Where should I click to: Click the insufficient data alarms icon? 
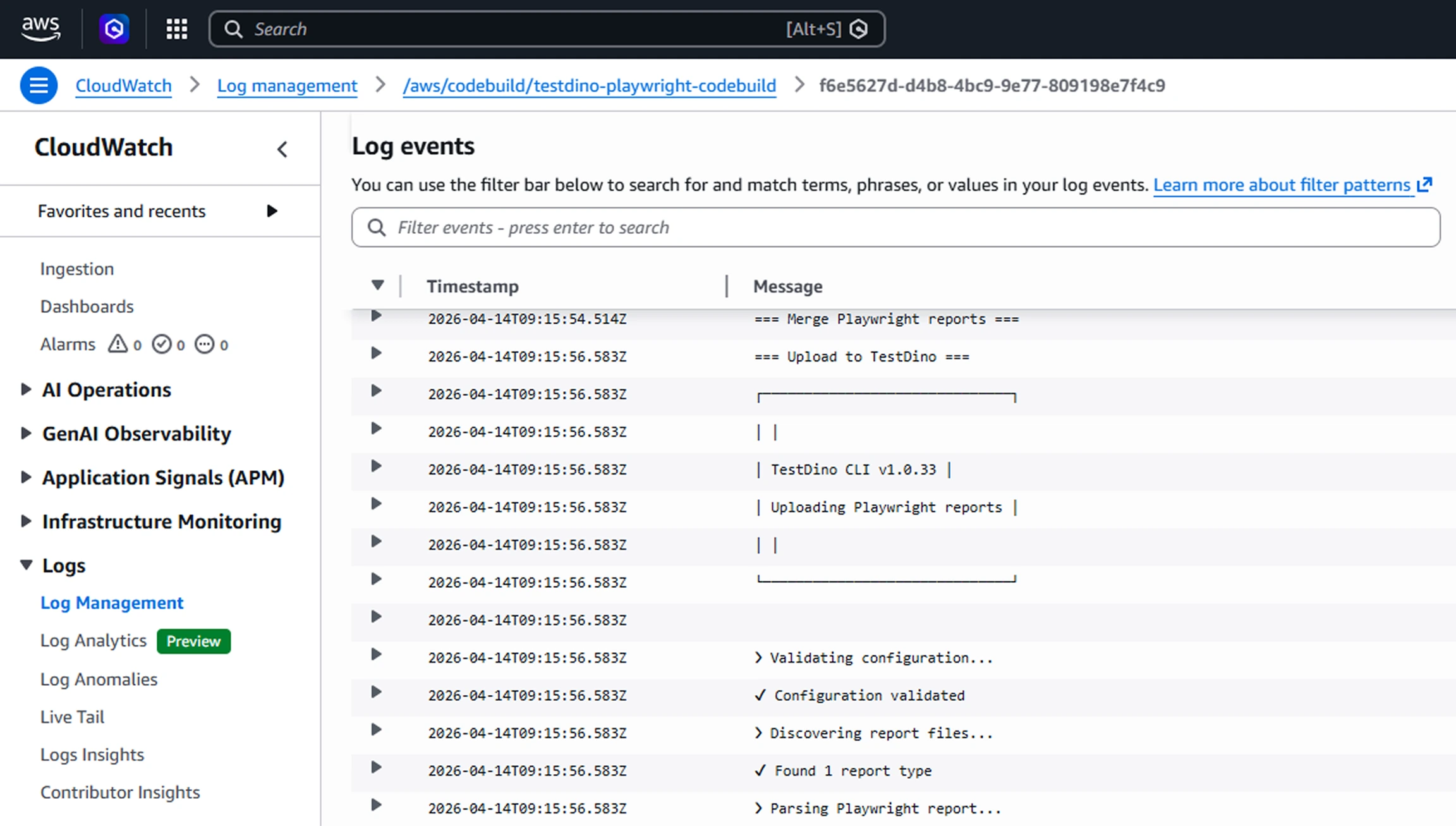(x=204, y=344)
